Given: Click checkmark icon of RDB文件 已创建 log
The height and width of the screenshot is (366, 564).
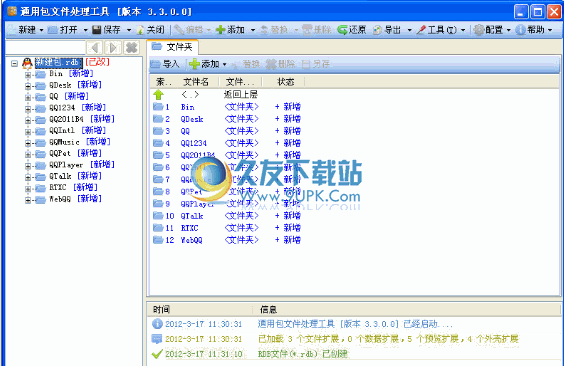Looking at the screenshot, I should (157, 354).
